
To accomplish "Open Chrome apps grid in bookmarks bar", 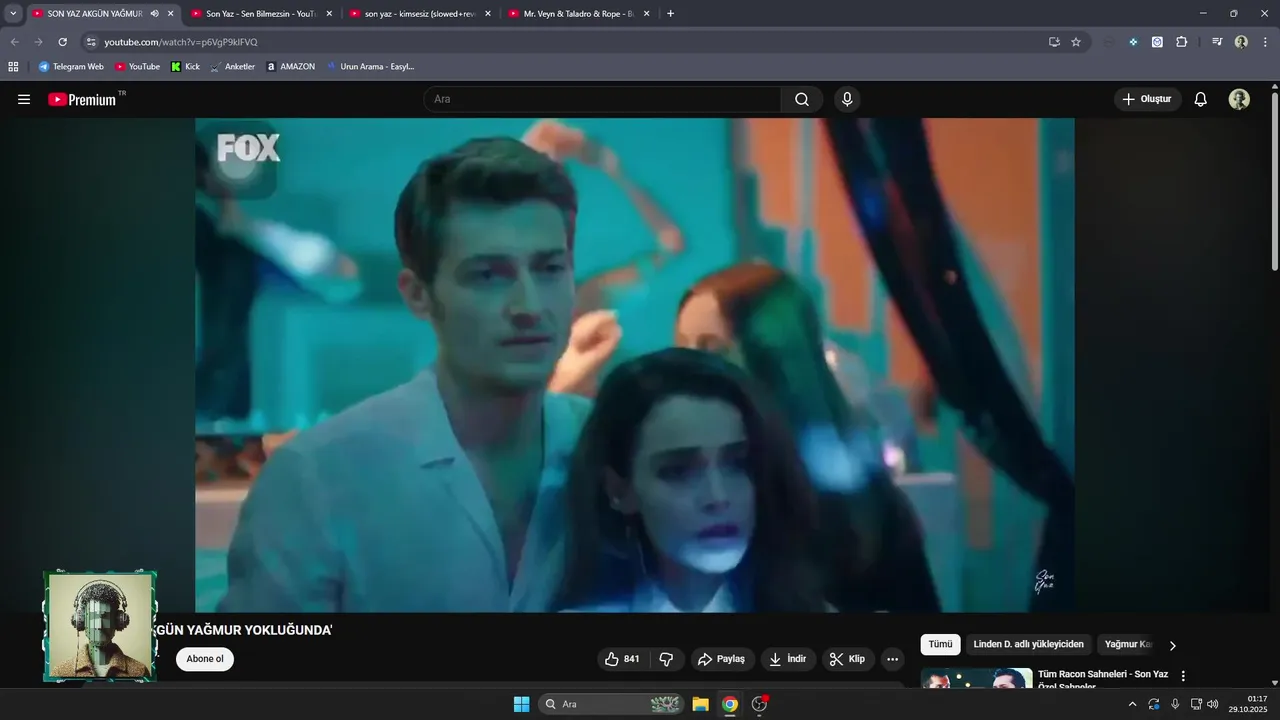I will coord(13,66).
